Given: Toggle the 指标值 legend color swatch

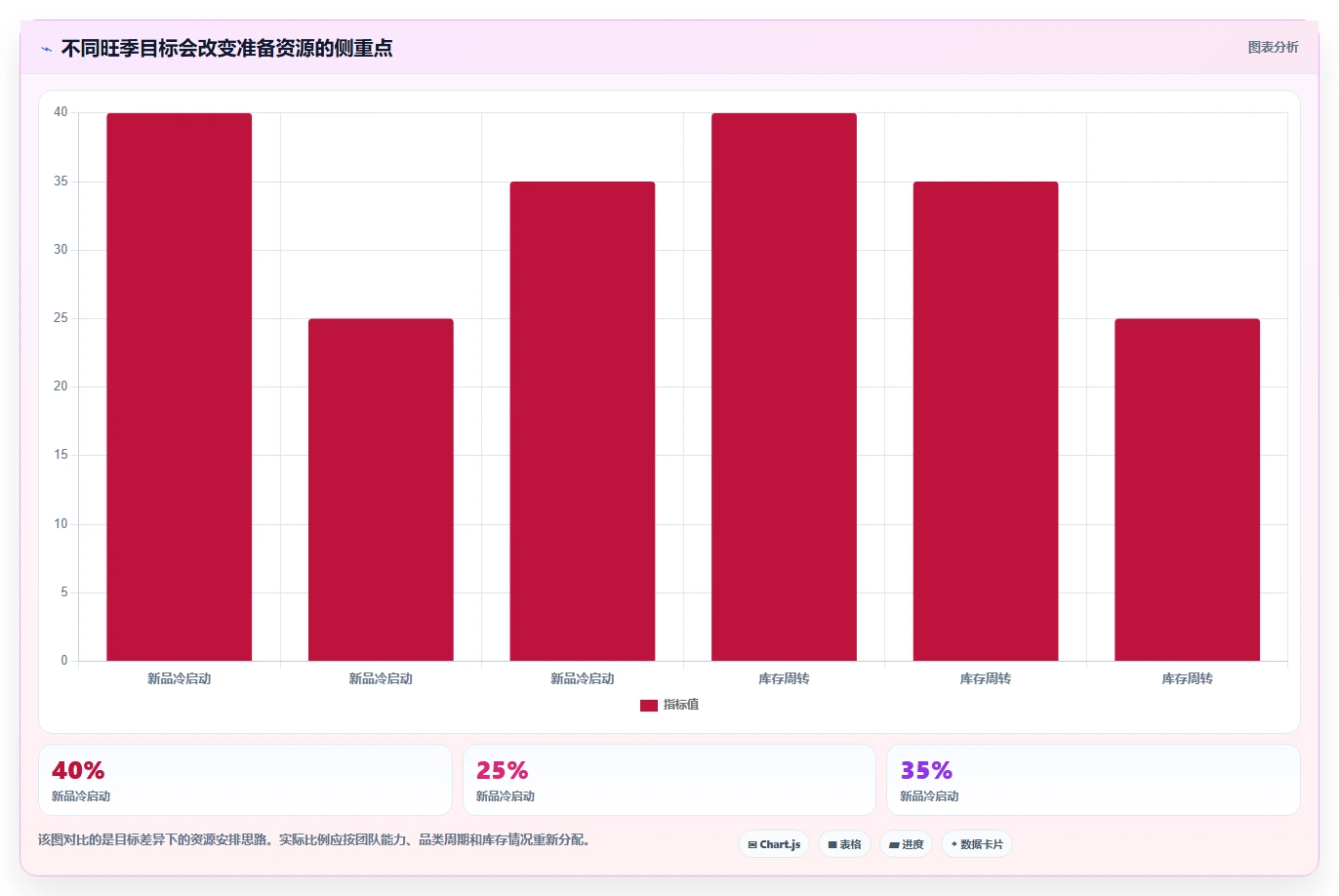Looking at the screenshot, I should tap(649, 705).
